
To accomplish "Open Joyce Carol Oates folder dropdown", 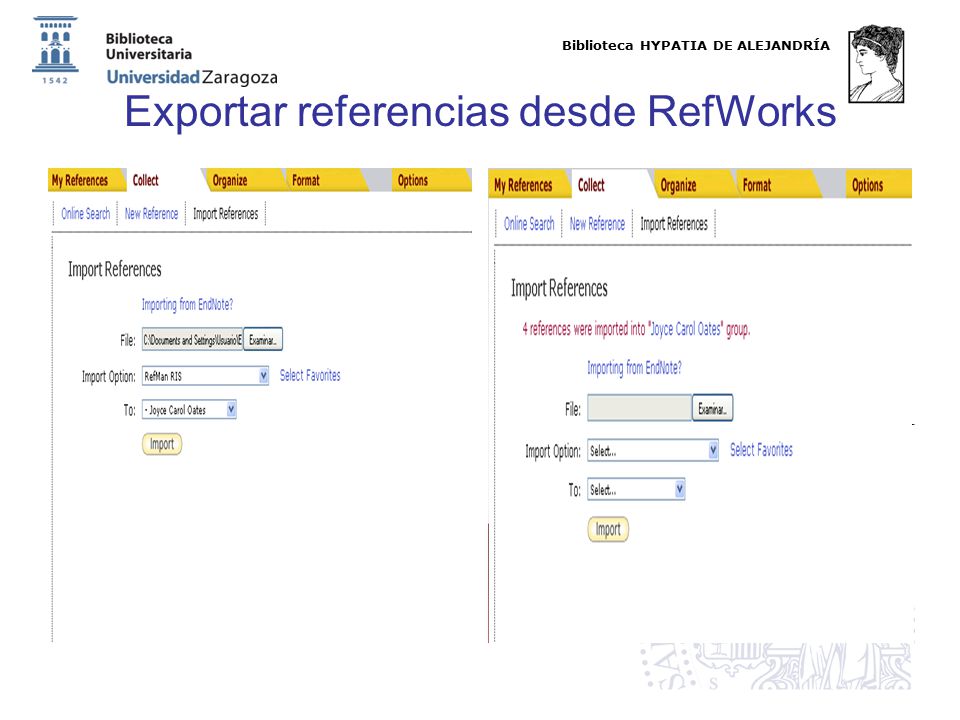I will pyautogui.click(x=189, y=410).
